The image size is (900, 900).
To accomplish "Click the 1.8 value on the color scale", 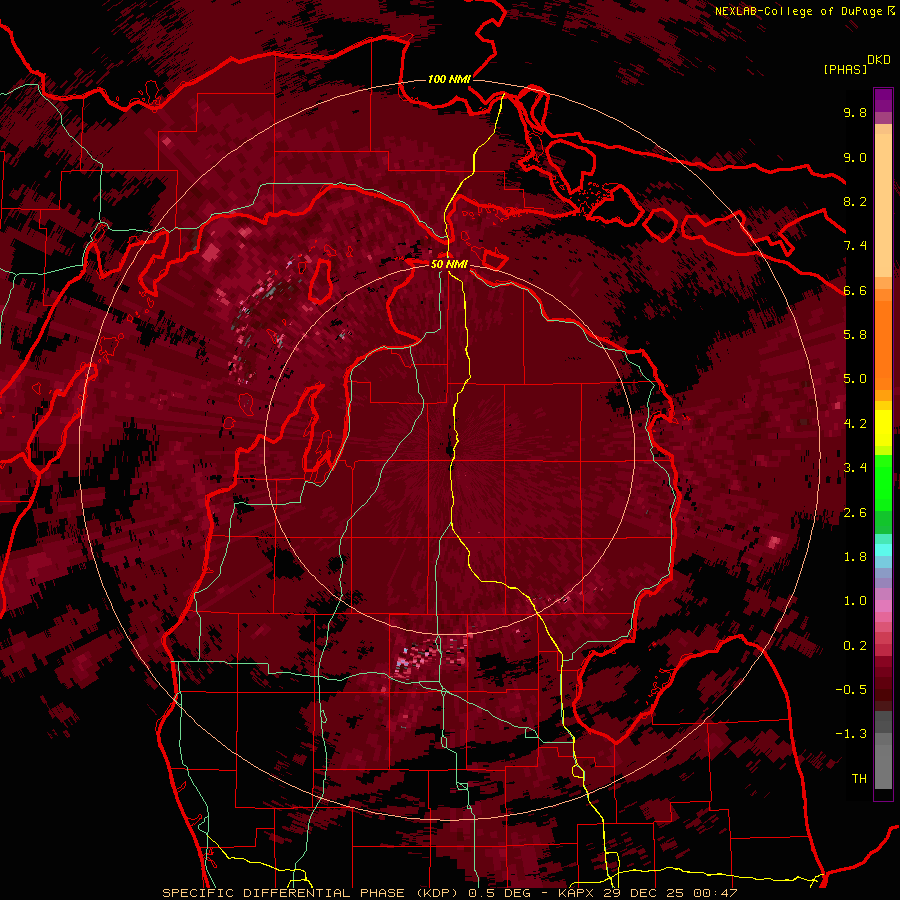I will coord(855,557).
